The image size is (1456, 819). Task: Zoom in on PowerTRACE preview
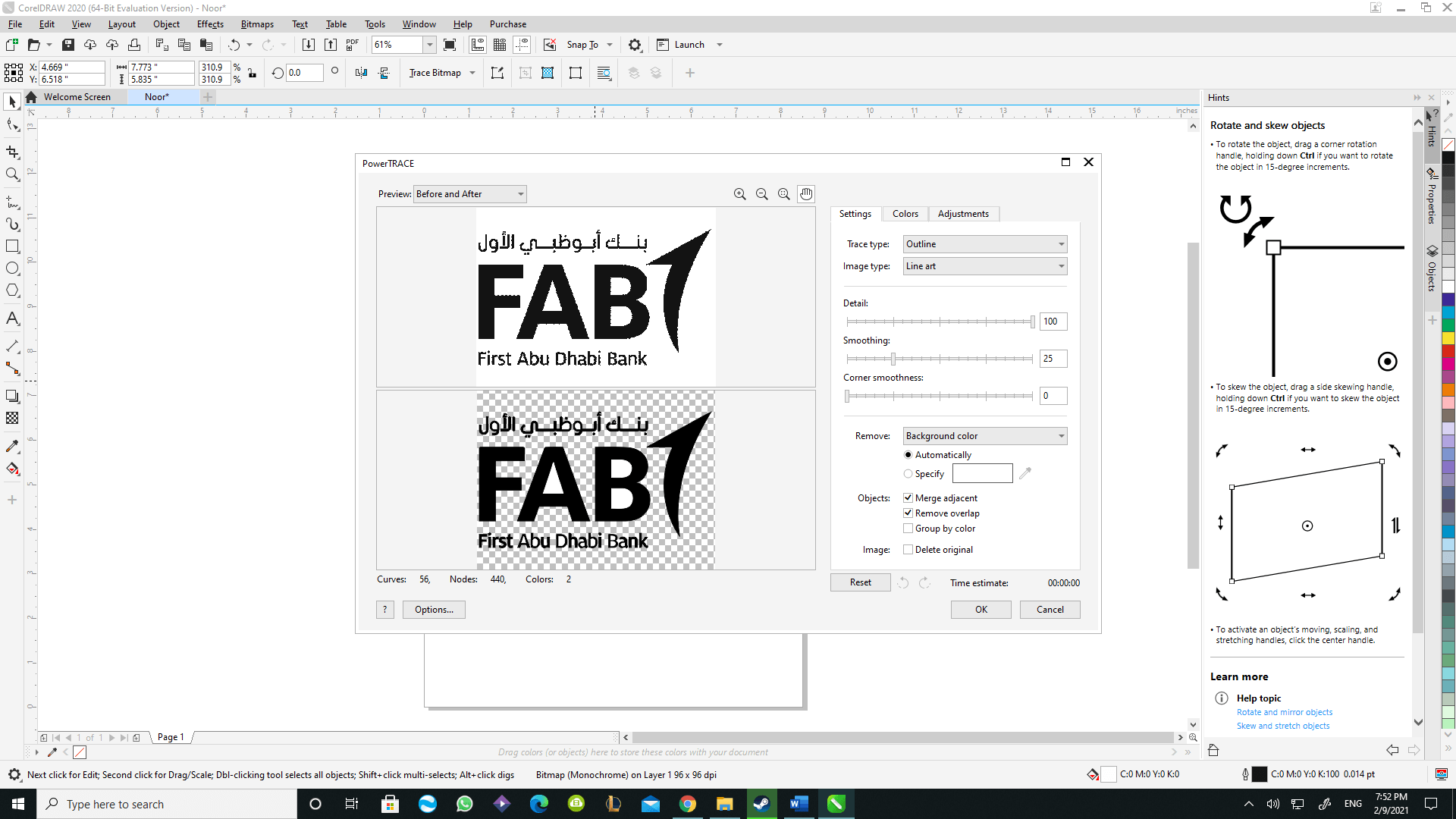[x=740, y=194]
